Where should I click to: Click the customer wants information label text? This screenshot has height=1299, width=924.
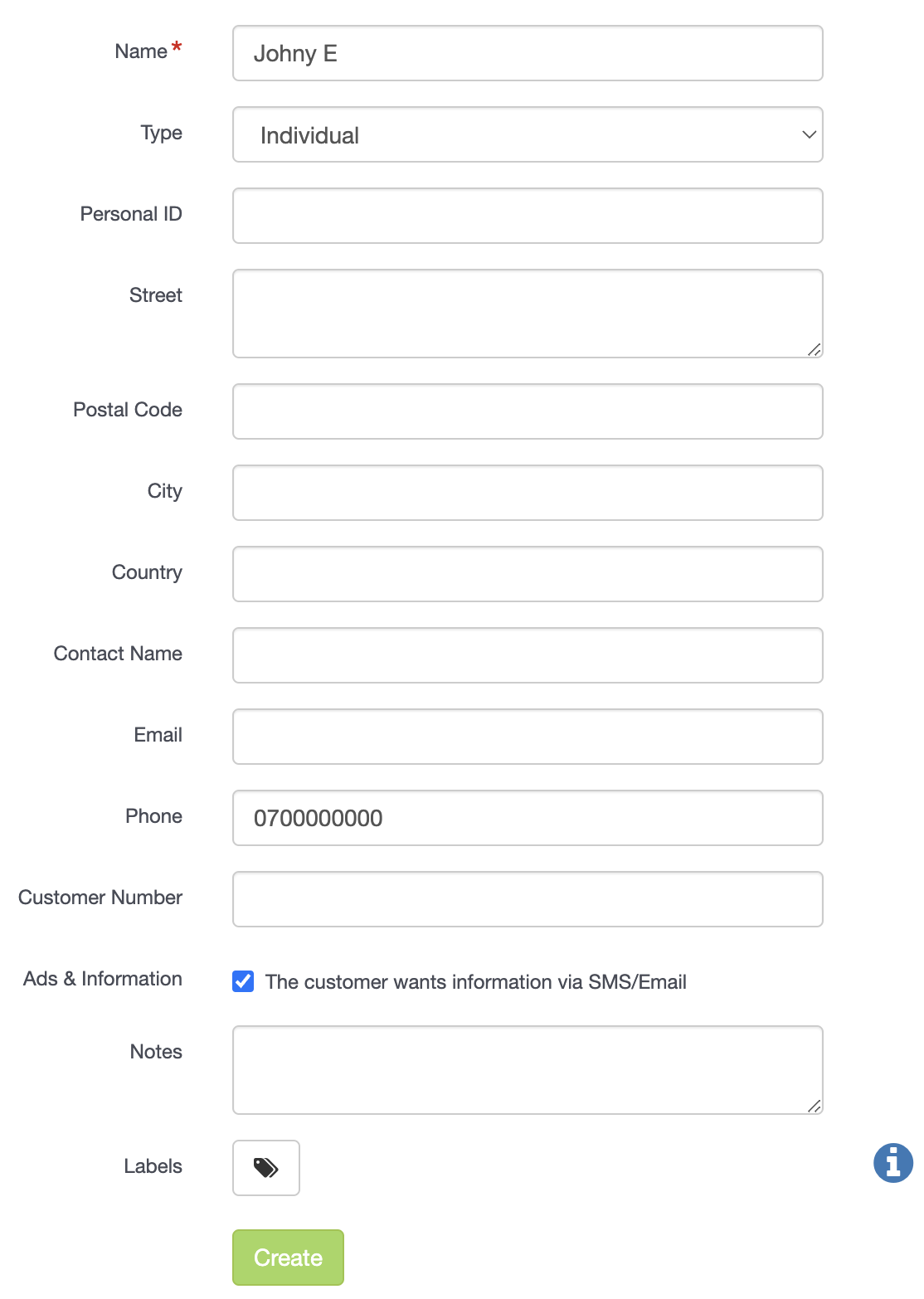point(476,982)
